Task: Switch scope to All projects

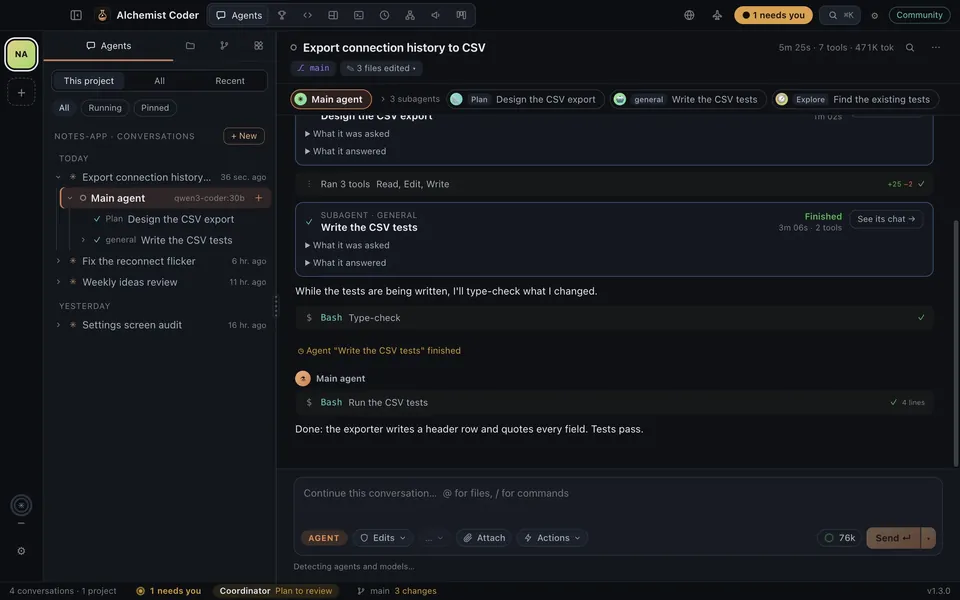Action: 159,81
